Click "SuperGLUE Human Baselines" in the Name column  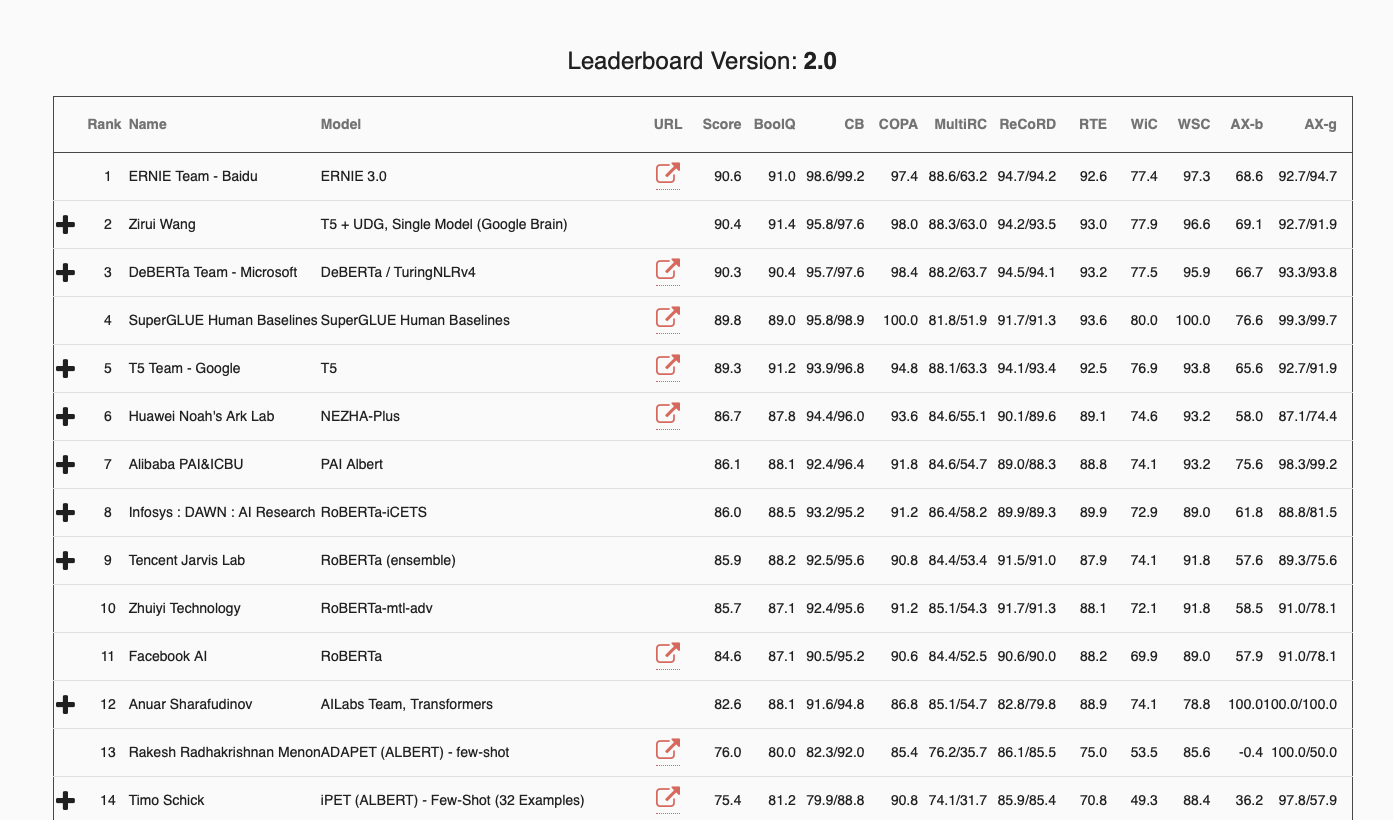point(223,320)
